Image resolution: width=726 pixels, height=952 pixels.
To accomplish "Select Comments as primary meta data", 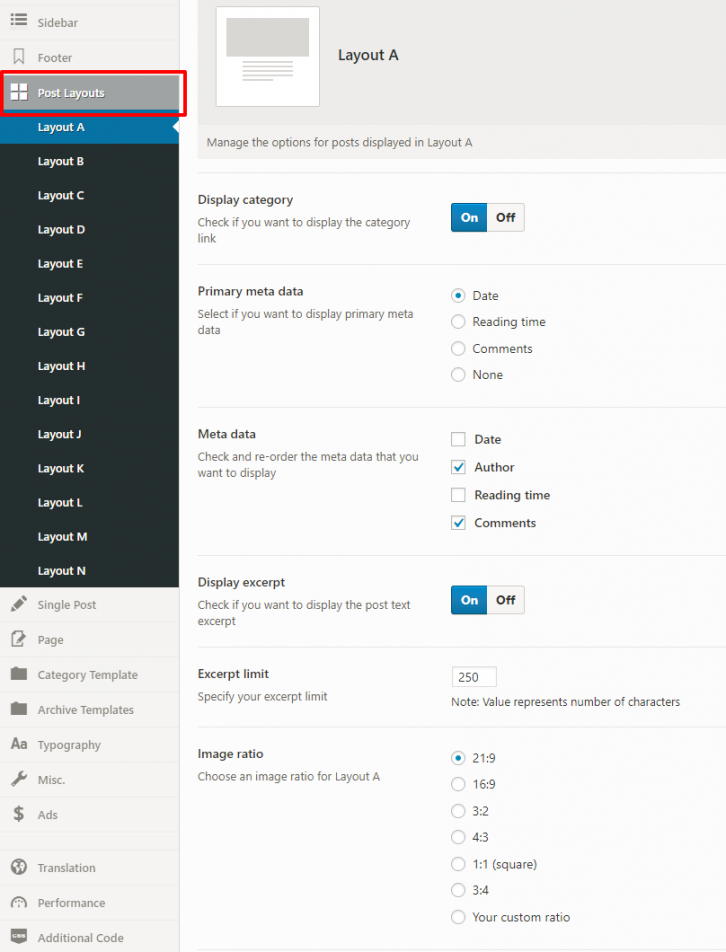I will 458,349.
